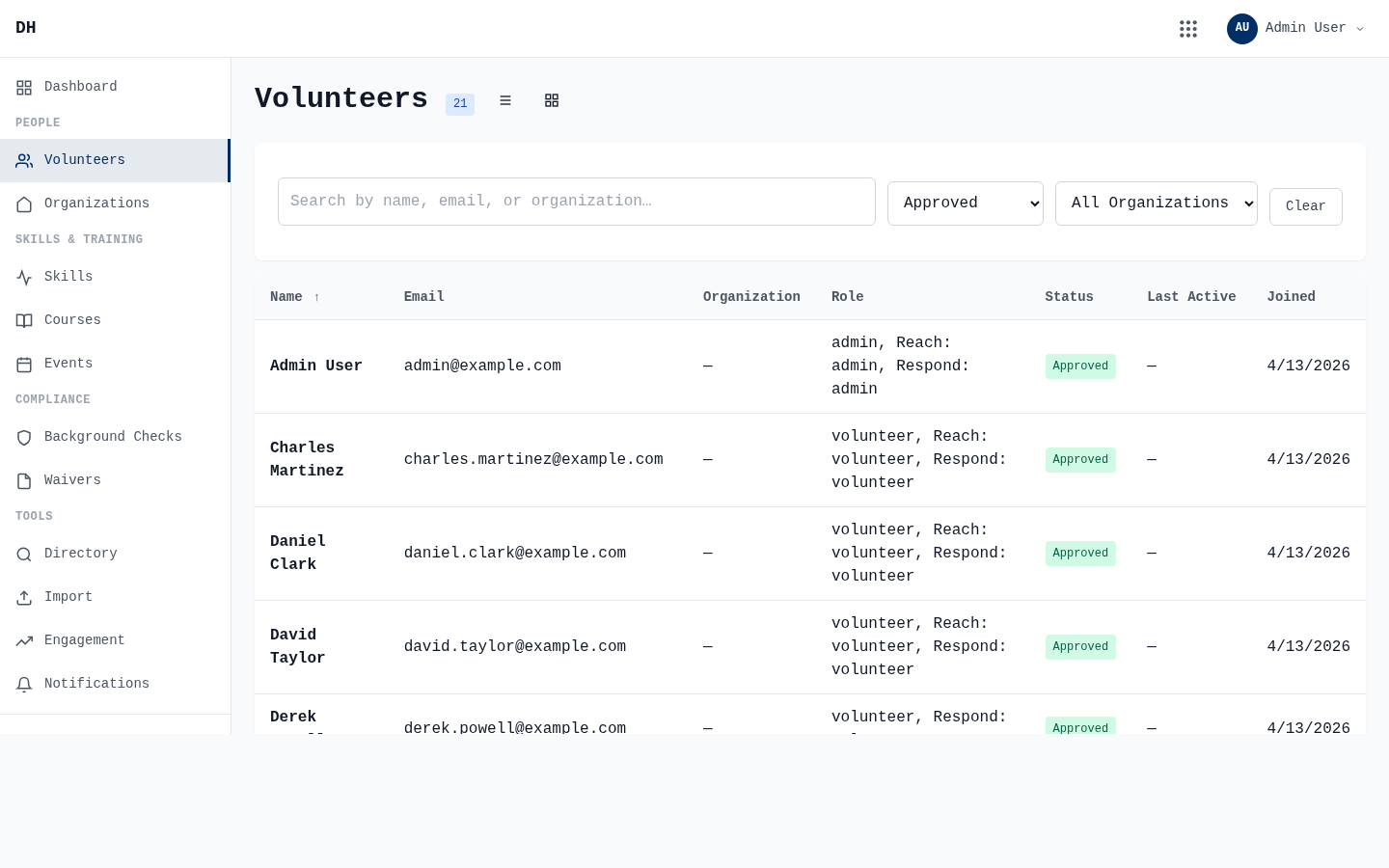Screen dimensions: 1389x868
Task: Expand the Admin User account menu
Action: (x=1296, y=28)
